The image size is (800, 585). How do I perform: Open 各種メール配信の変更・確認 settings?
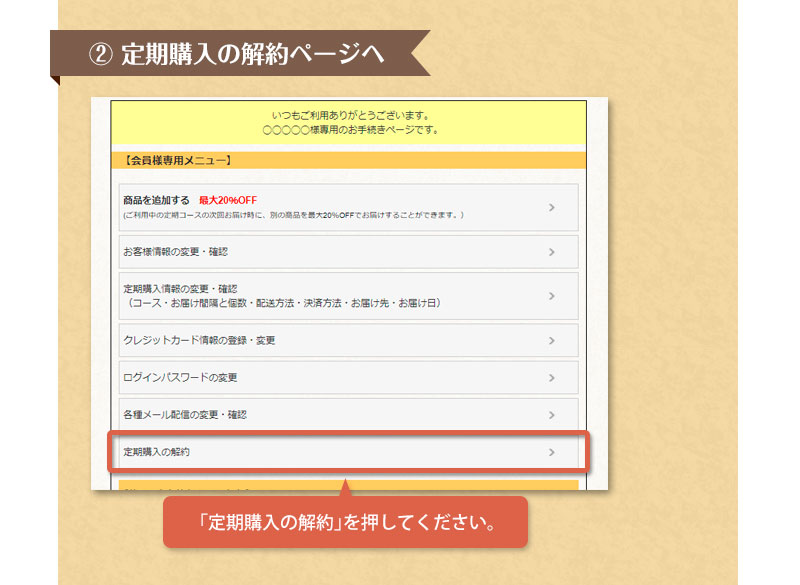pyautogui.click(x=184, y=415)
